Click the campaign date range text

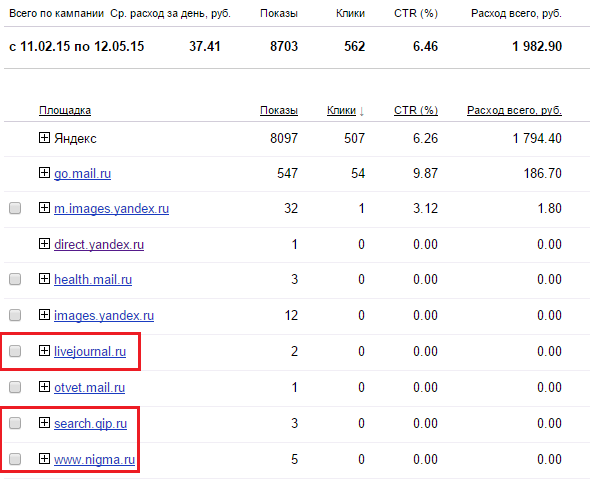coord(77,47)
